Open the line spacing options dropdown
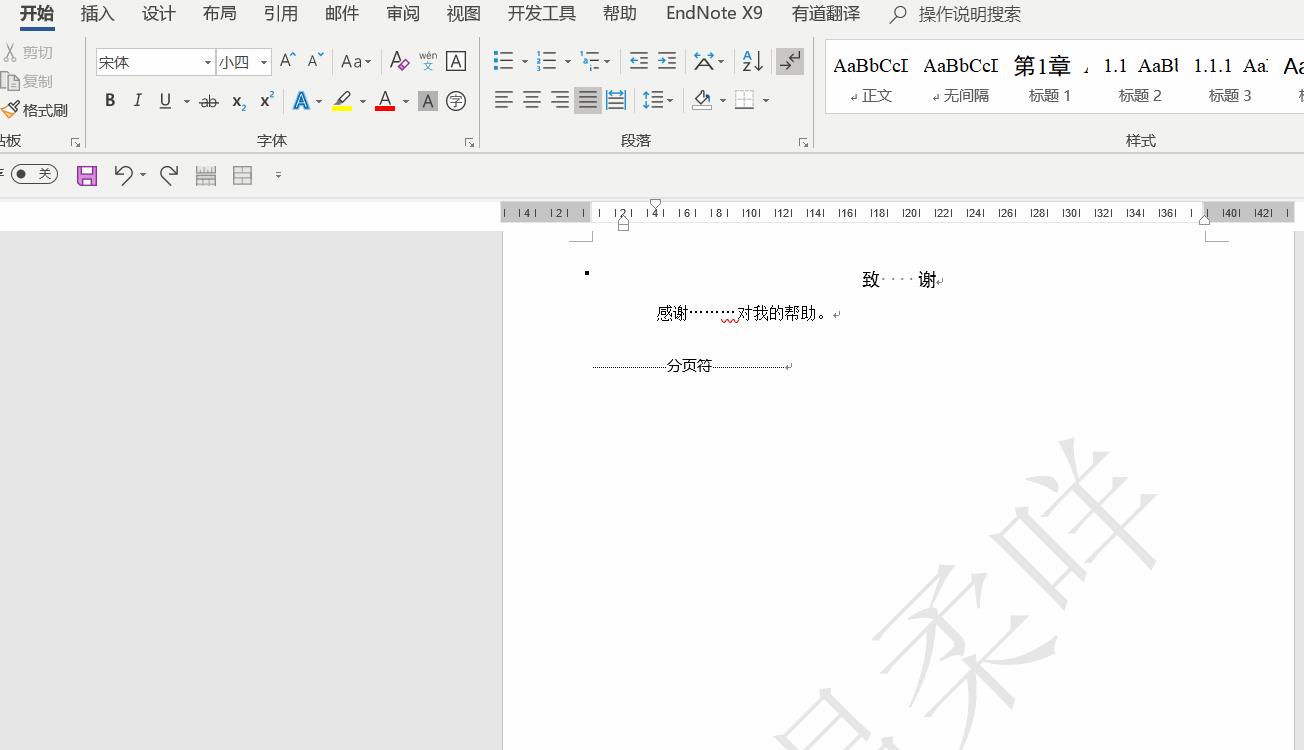Image resolution: width=1304 pixels, height=750 pixels. (x=658, y=99)
